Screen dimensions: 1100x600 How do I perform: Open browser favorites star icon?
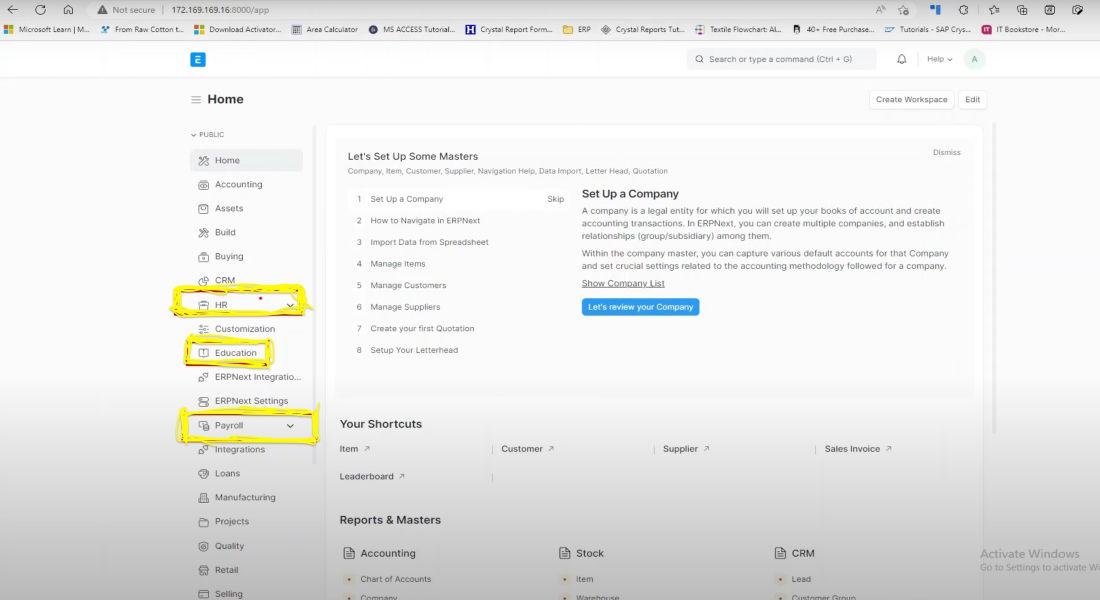993,10
